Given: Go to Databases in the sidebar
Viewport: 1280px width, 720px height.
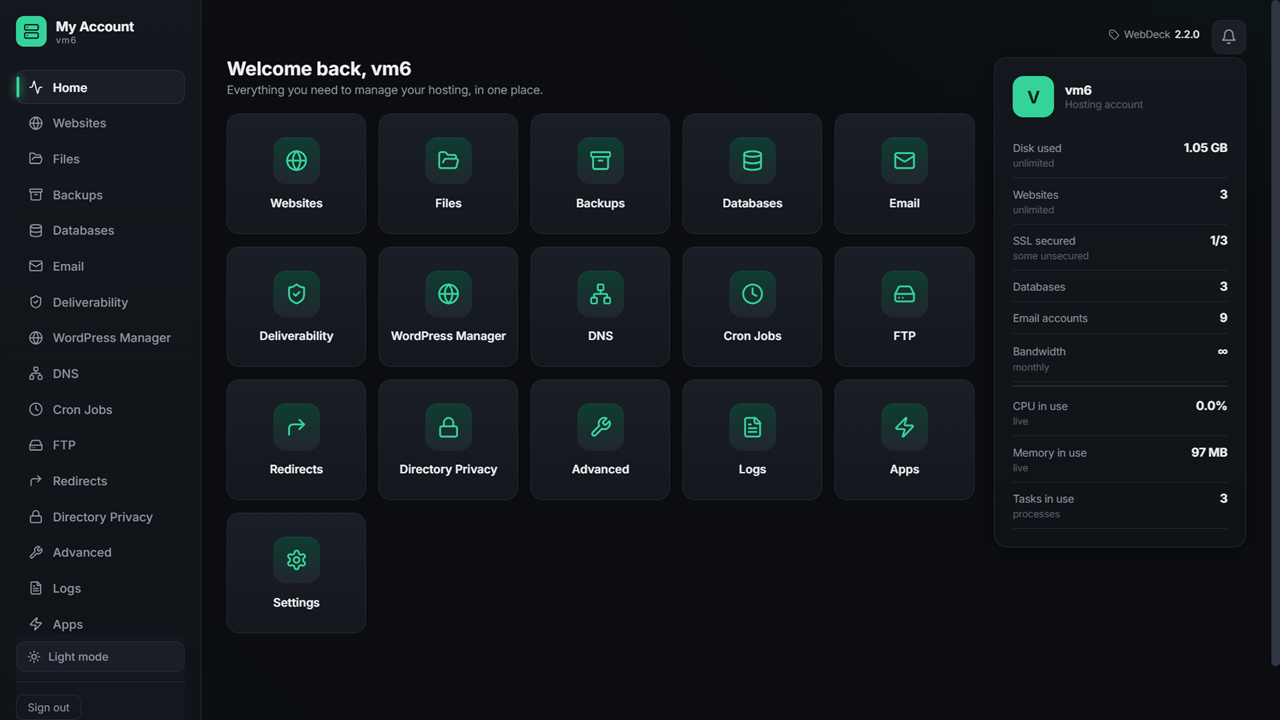Looking at the screenshot, I should pyautogui.click(x=100, y=230).
